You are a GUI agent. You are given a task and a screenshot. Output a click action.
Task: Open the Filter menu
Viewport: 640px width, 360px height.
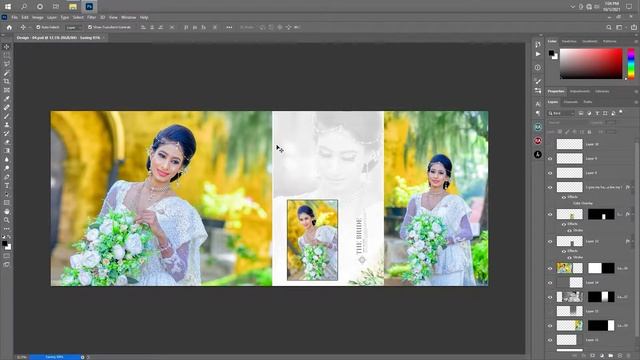pyautogui.click(x=91, y=18)
